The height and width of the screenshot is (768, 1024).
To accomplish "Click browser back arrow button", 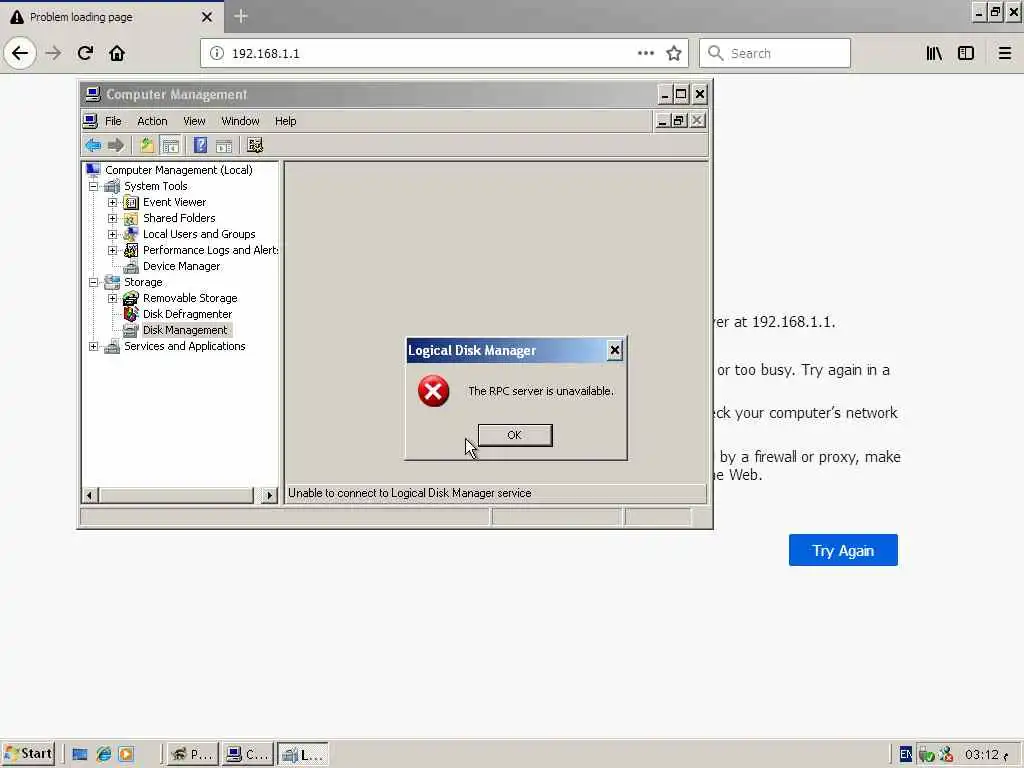I will point(20,53).
